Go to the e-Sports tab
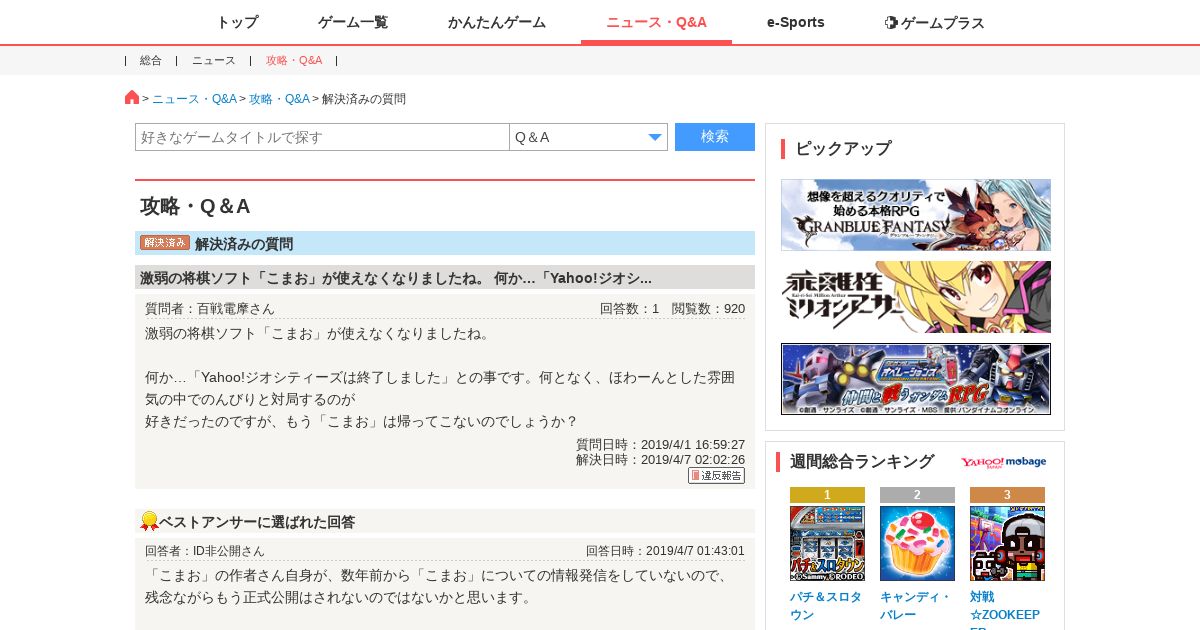 pos(796,22)
